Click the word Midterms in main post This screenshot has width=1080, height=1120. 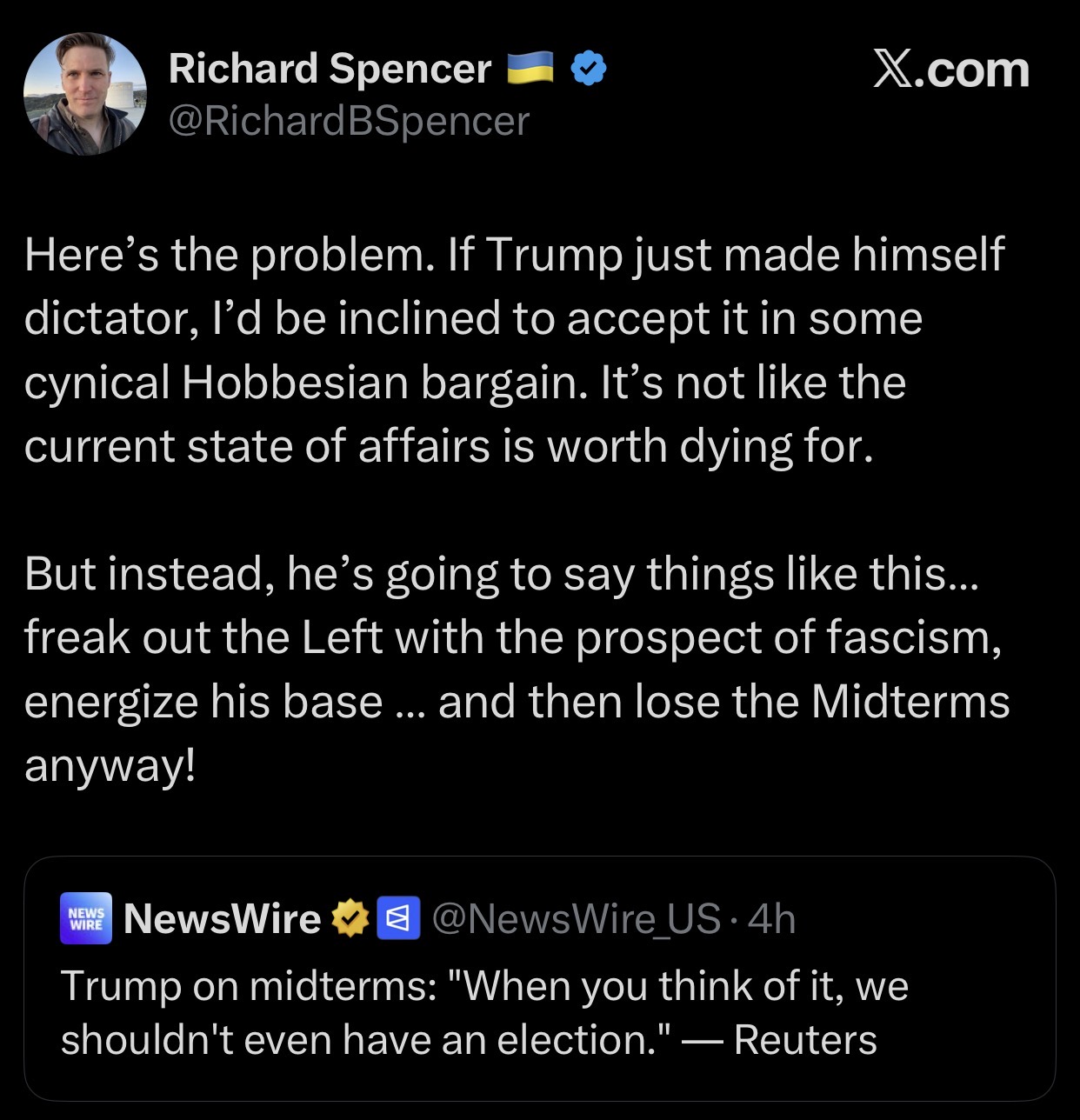[910, 701]
